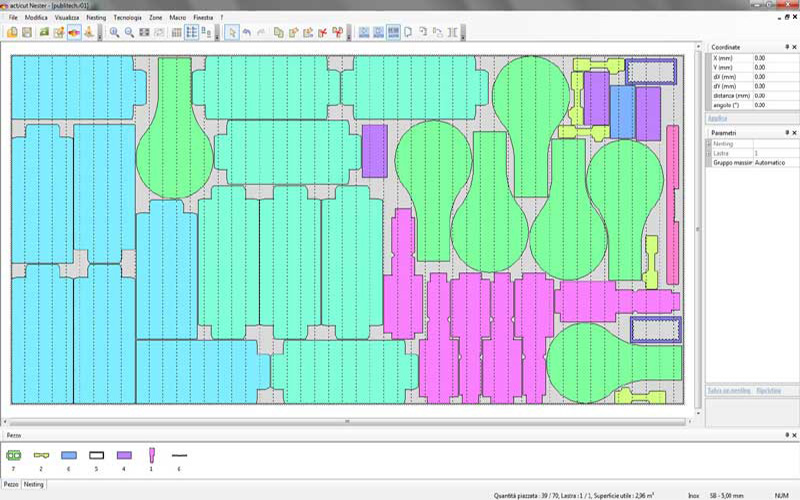Screen dimensions: 800x500
Task: Click the open folder toolbar icon
Action: coord(12,33)
